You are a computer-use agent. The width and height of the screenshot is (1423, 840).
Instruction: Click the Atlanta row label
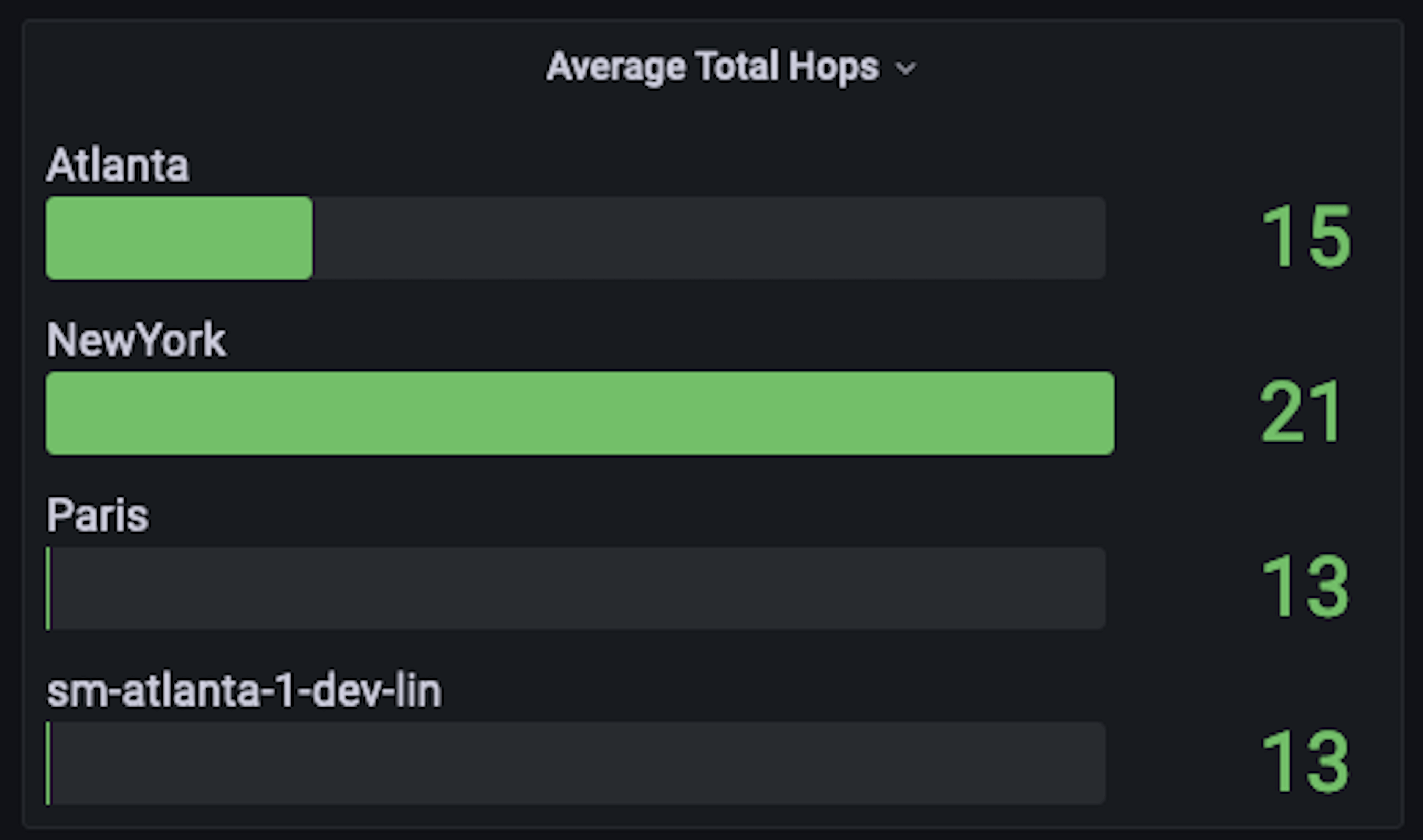coord(118,165)
